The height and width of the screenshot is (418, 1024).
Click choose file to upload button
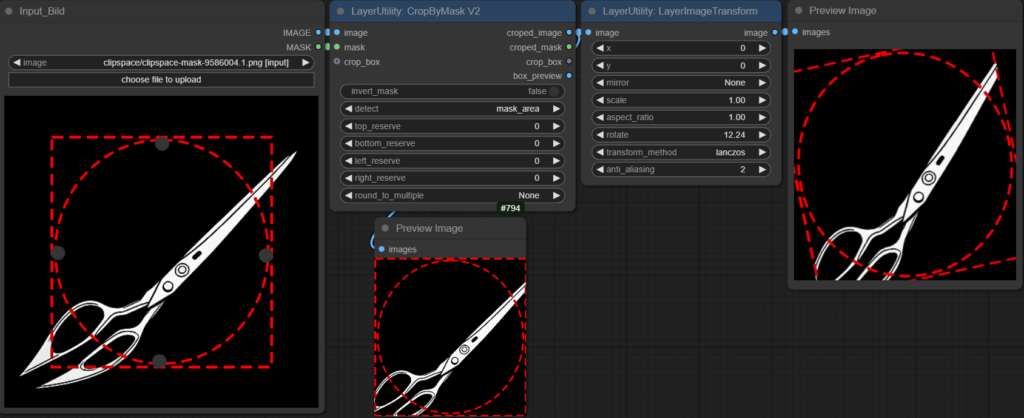click(161, 79)
